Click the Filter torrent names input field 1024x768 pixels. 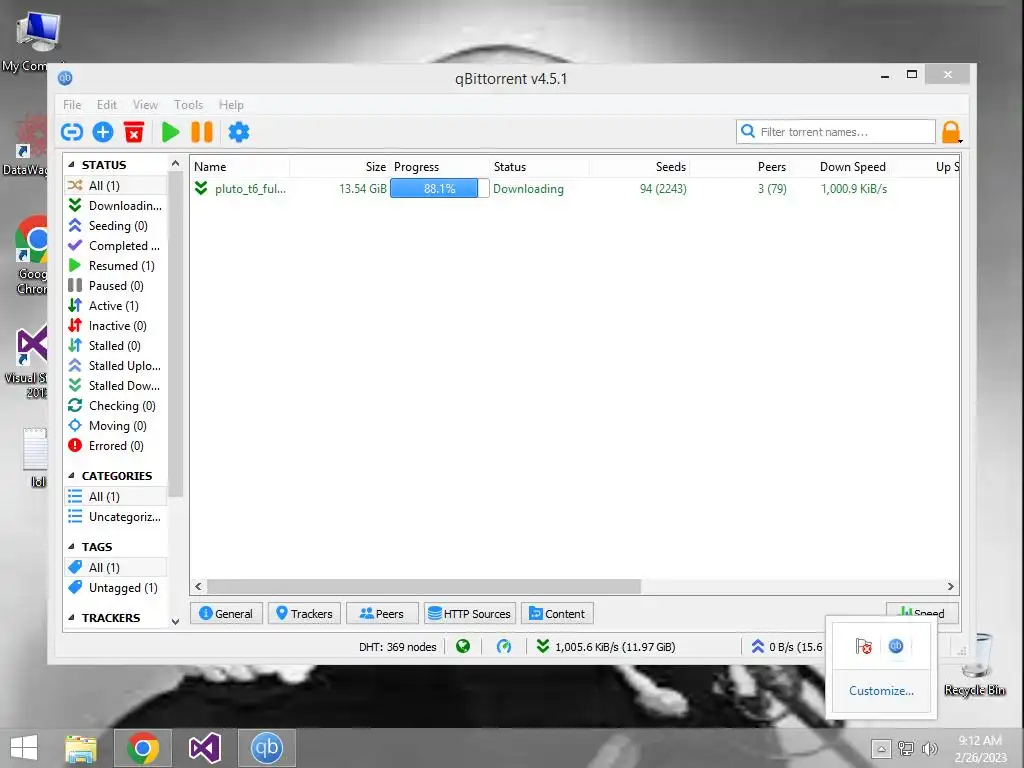pos(836,131)
